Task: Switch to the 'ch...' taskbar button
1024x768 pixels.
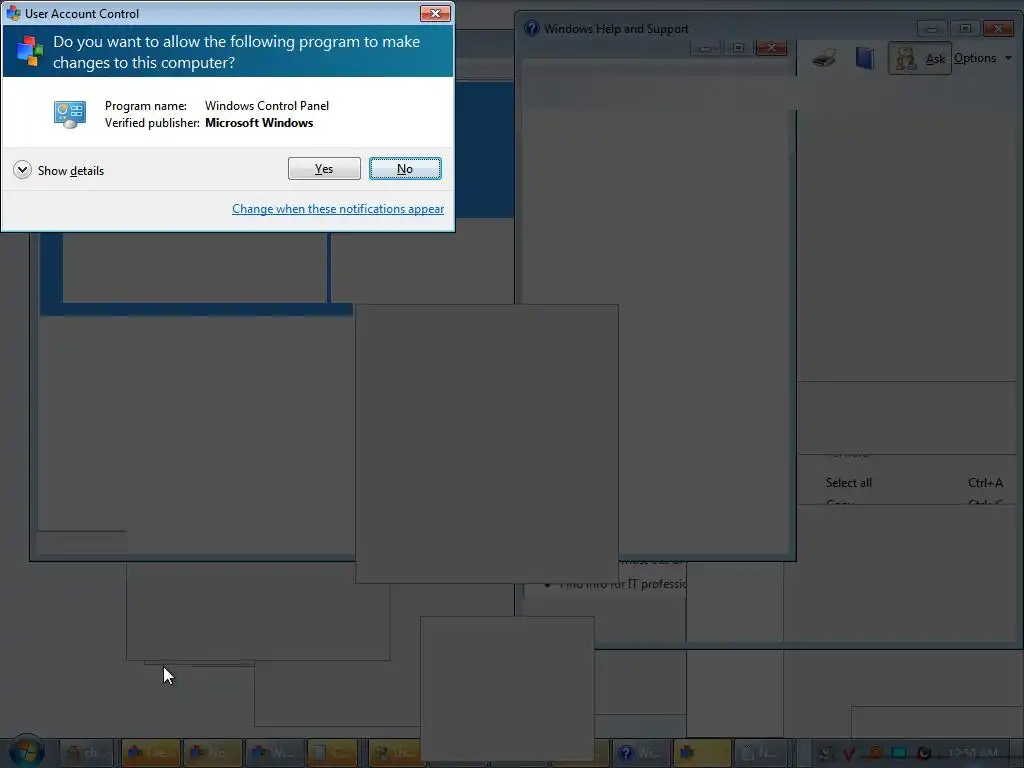Action: pos(85,753)
